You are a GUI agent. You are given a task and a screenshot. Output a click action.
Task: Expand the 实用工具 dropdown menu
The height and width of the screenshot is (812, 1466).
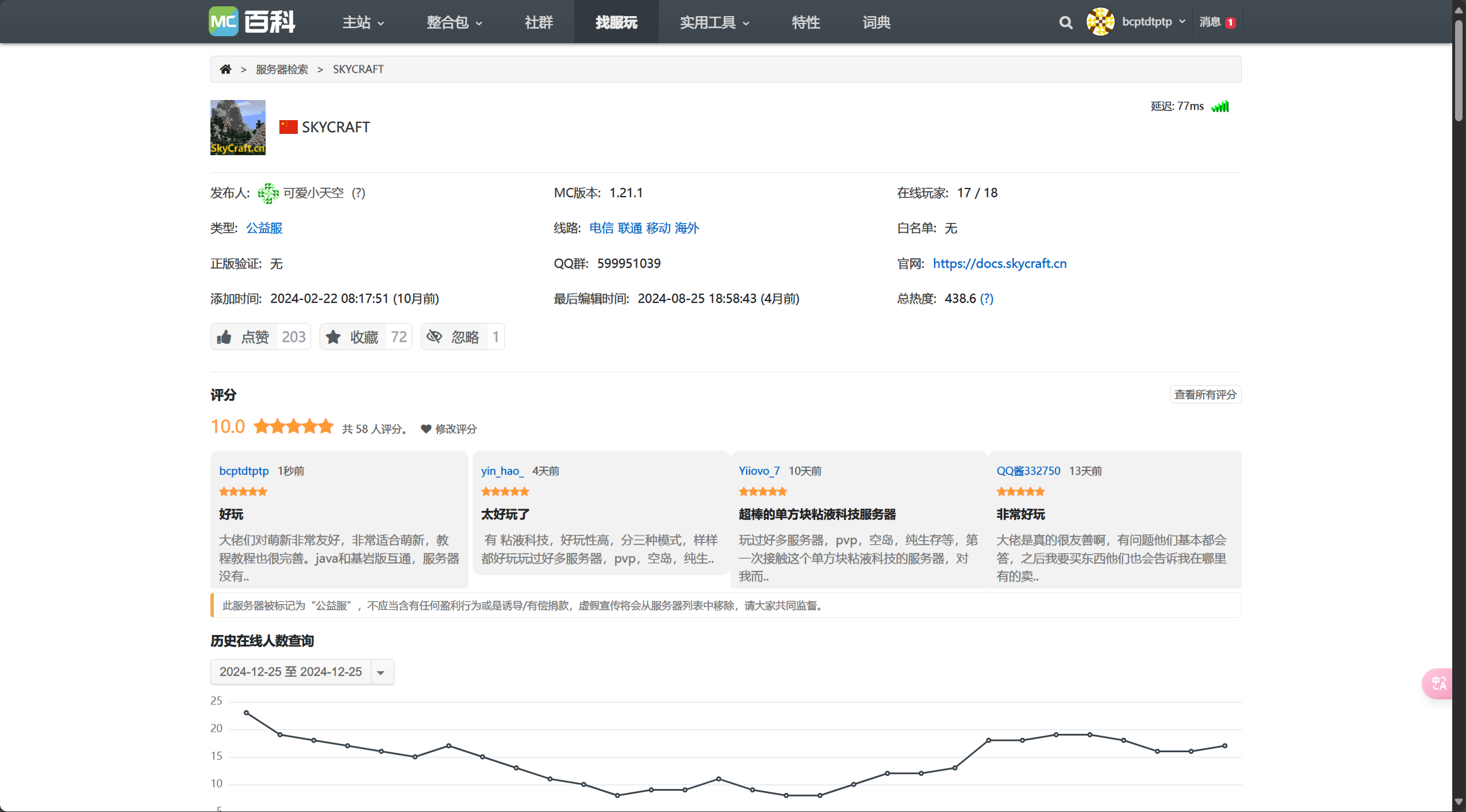[x=715, y=22]
